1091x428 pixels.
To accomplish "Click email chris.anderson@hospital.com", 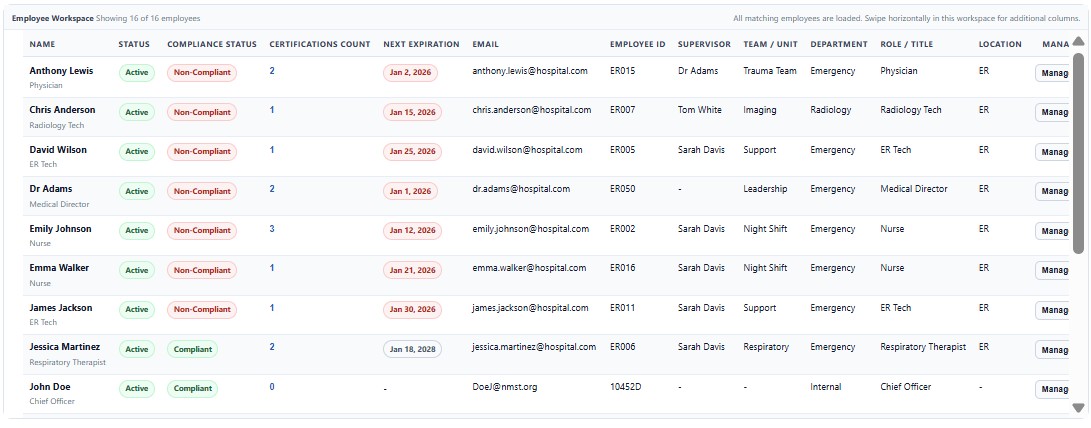I will [532, 110].
